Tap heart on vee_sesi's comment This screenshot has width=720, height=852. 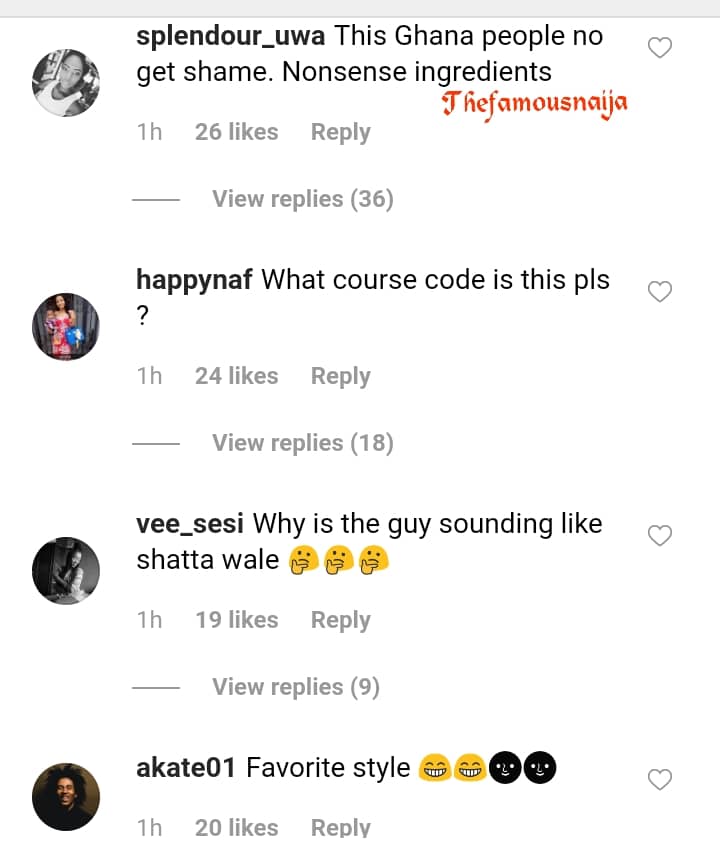click(x=660, y=536)
